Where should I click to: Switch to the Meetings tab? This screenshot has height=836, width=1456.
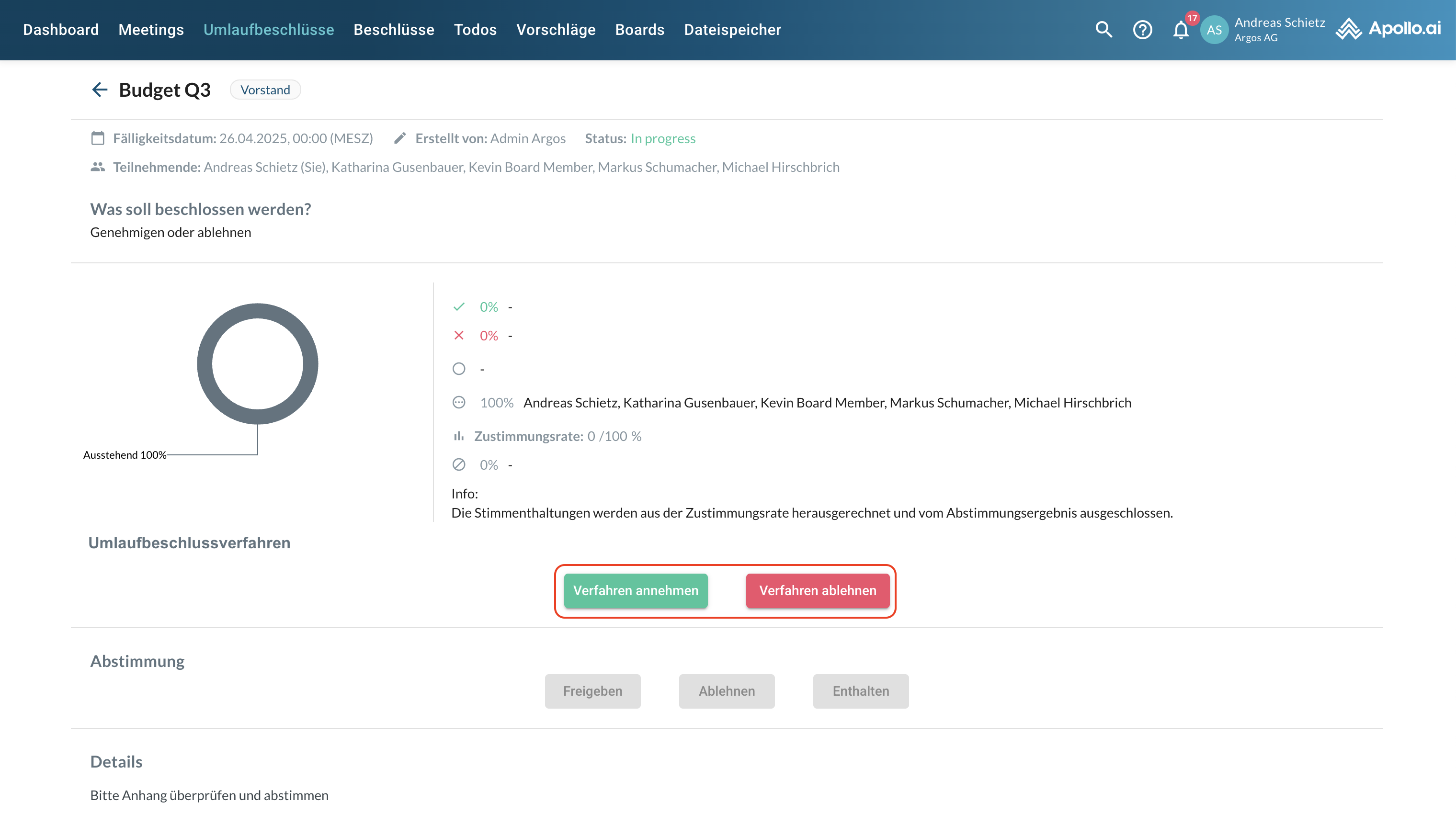pos(151,30)
